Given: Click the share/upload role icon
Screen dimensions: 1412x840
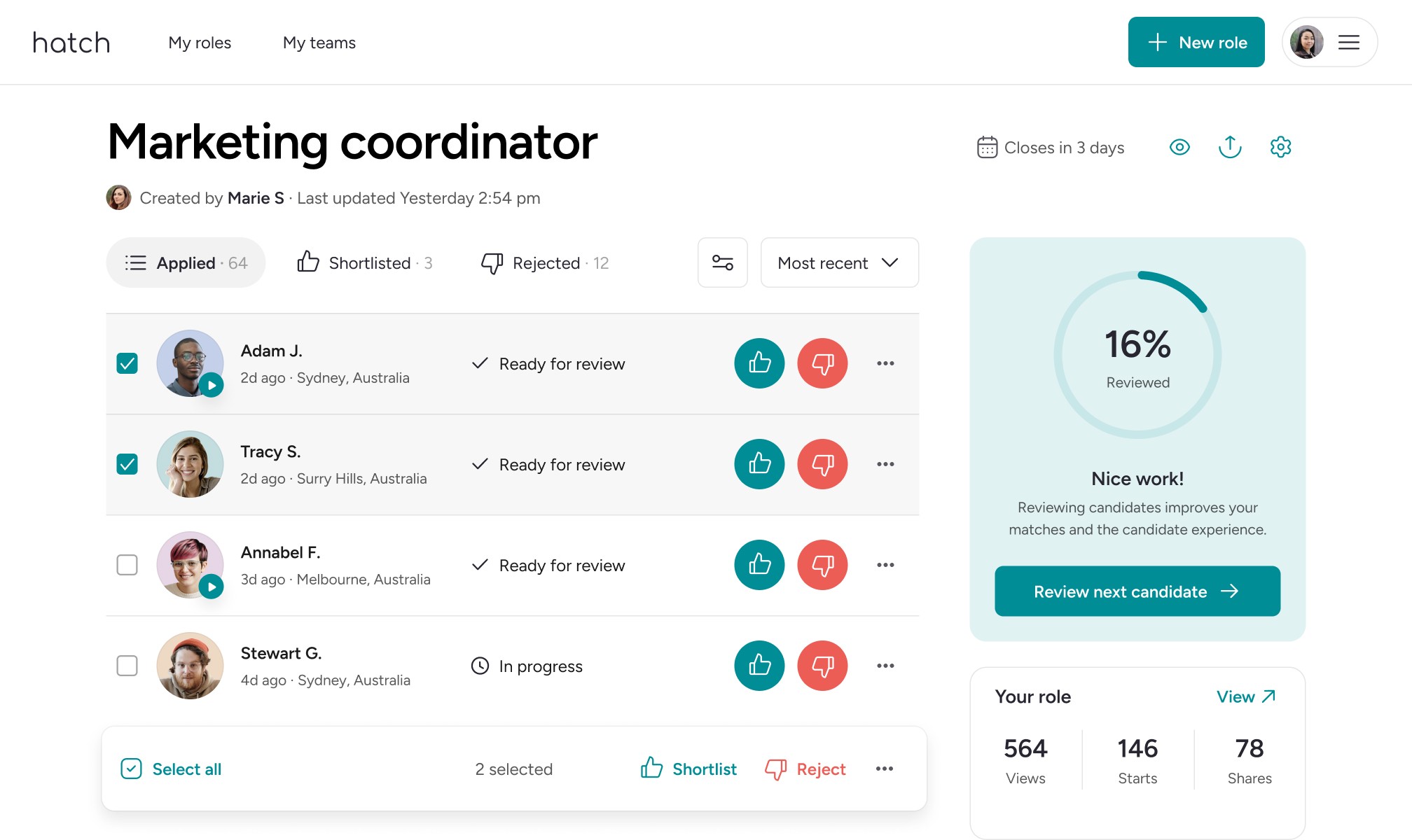Looking at the screenshot, I should click(1230, 147).
